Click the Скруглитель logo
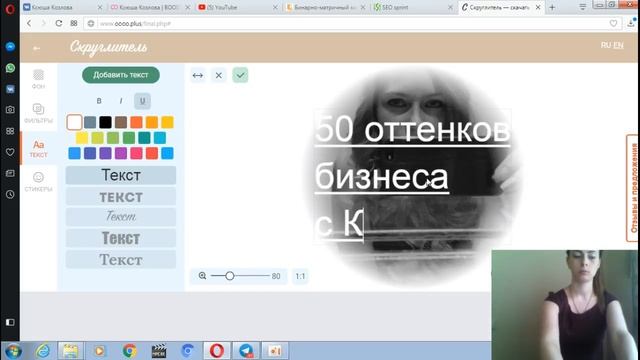The image size is (640, 360). coord(108,47)
